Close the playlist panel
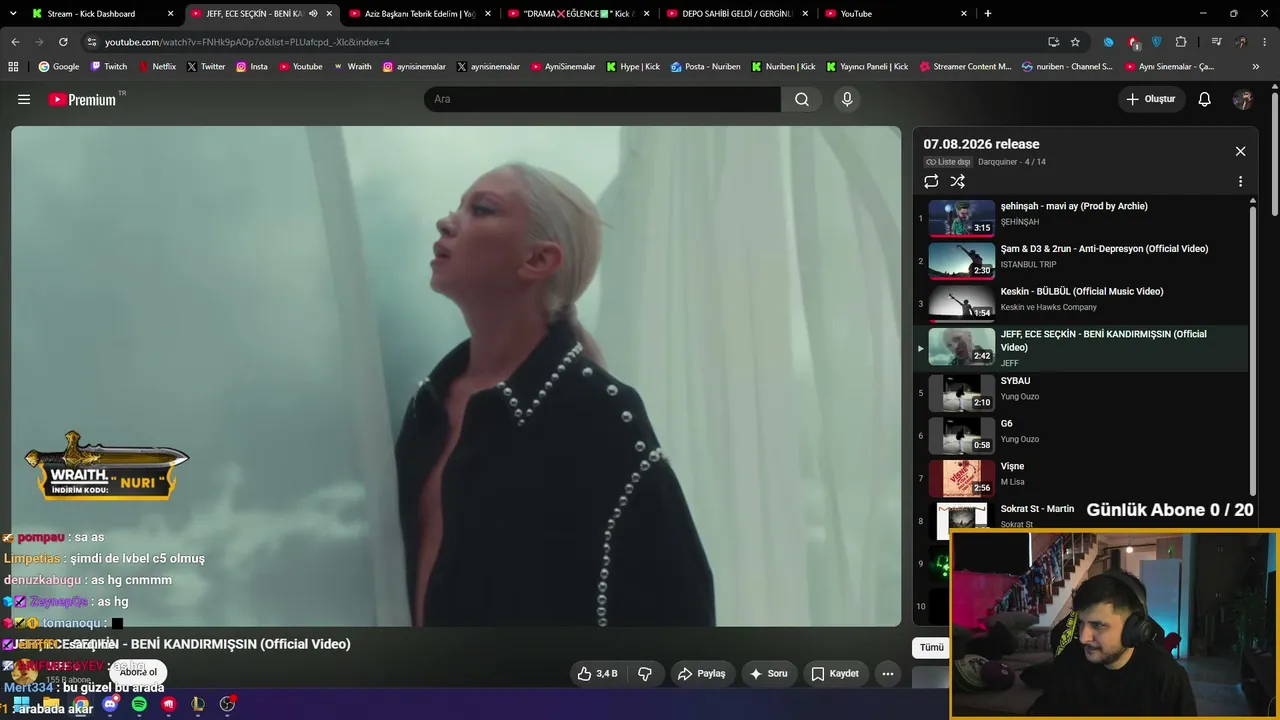The width and height of the screenshot is (1280, 720). coord(1240,151)
